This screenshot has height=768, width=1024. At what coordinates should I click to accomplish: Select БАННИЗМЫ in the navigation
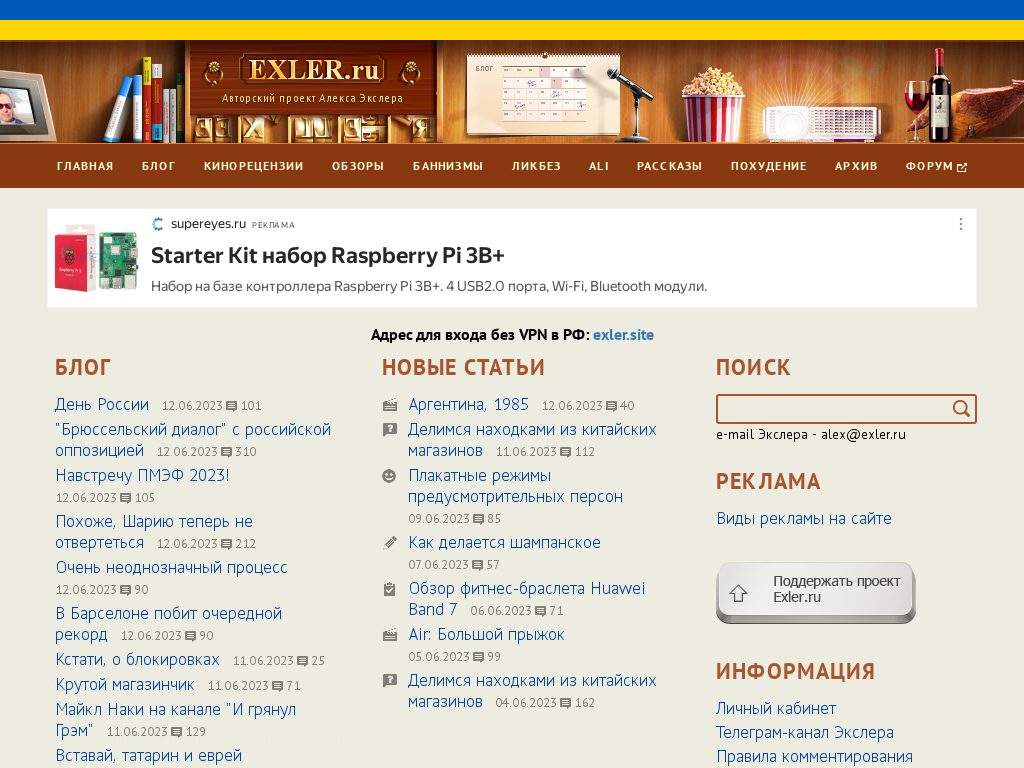click(448, 167)
